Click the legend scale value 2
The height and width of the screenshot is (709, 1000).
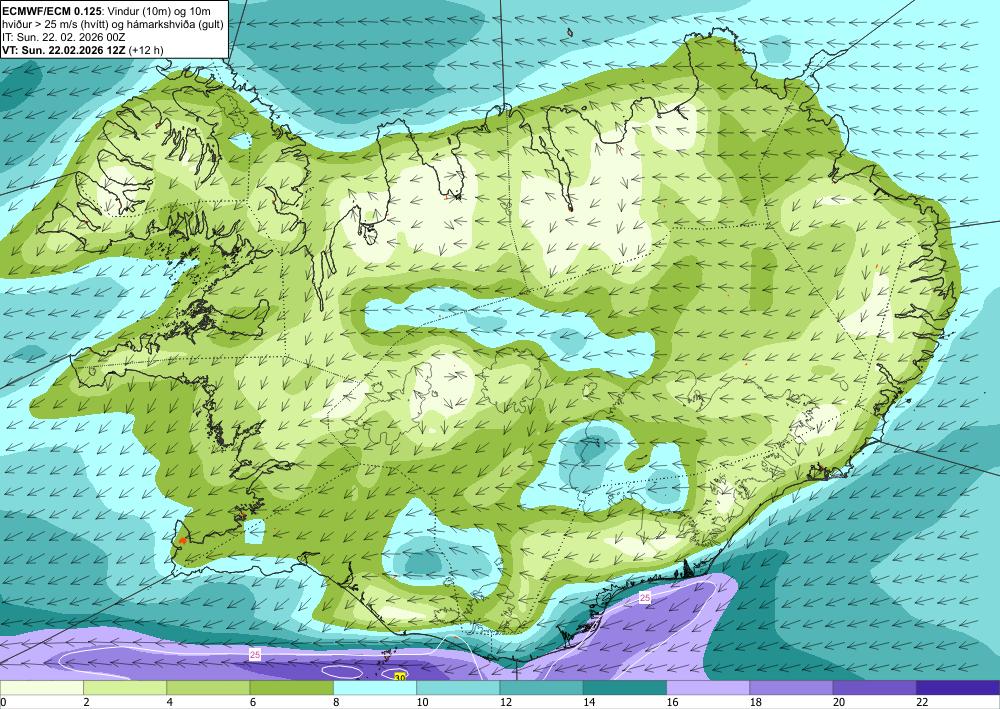(86, 702)
